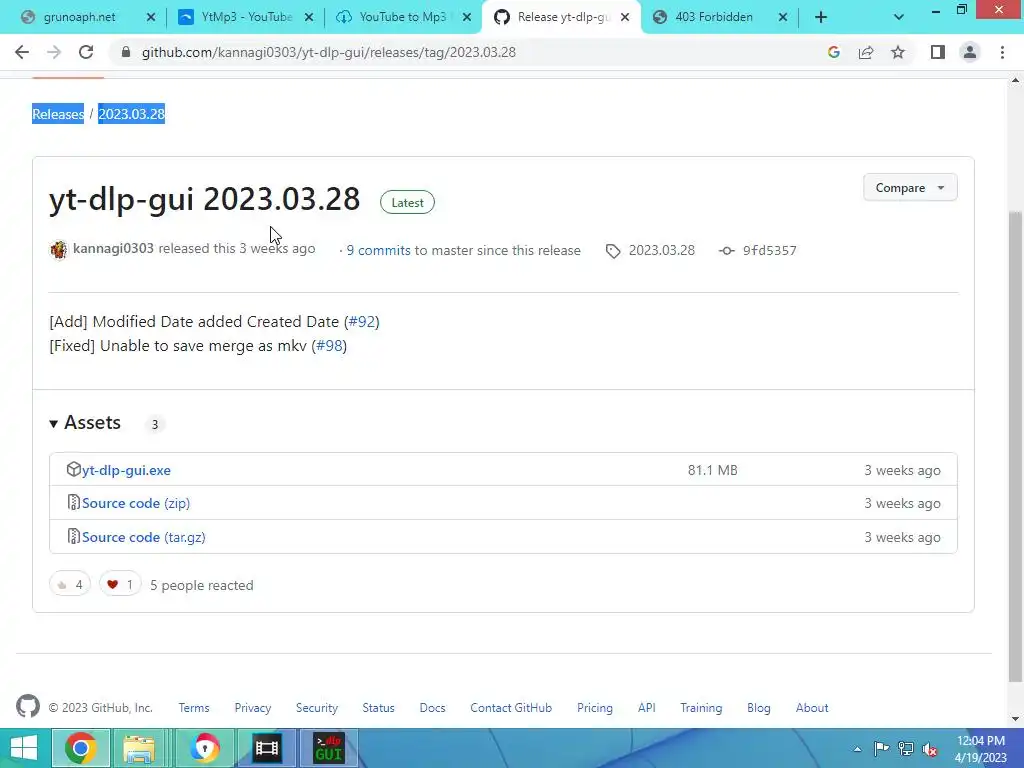
Task: Click the 2023.03.28 breadcrumb link
Action: 131,114
